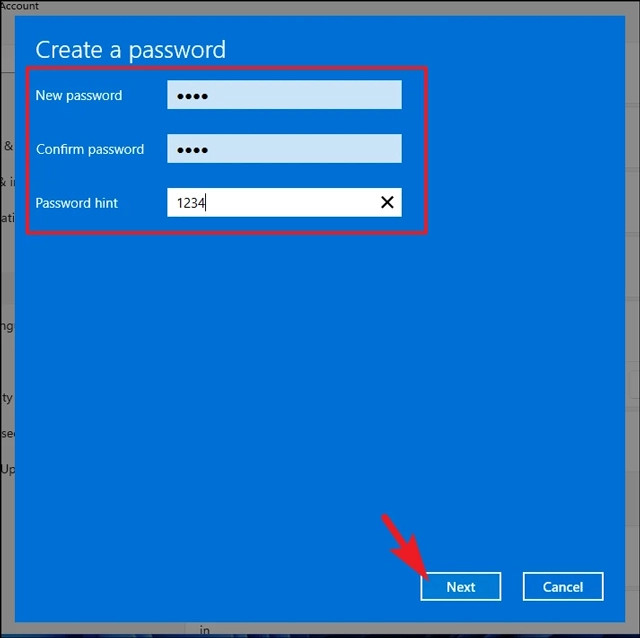Focus the New password input field

tap(284, 95)
